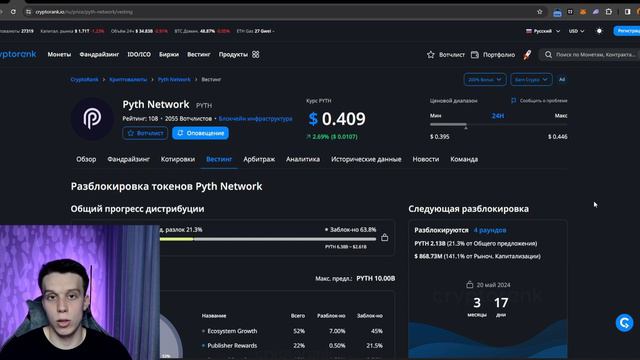This screenshot has width=640, height=360.
Task: Switch to the Котировки tab
Action: coord(178,159)
